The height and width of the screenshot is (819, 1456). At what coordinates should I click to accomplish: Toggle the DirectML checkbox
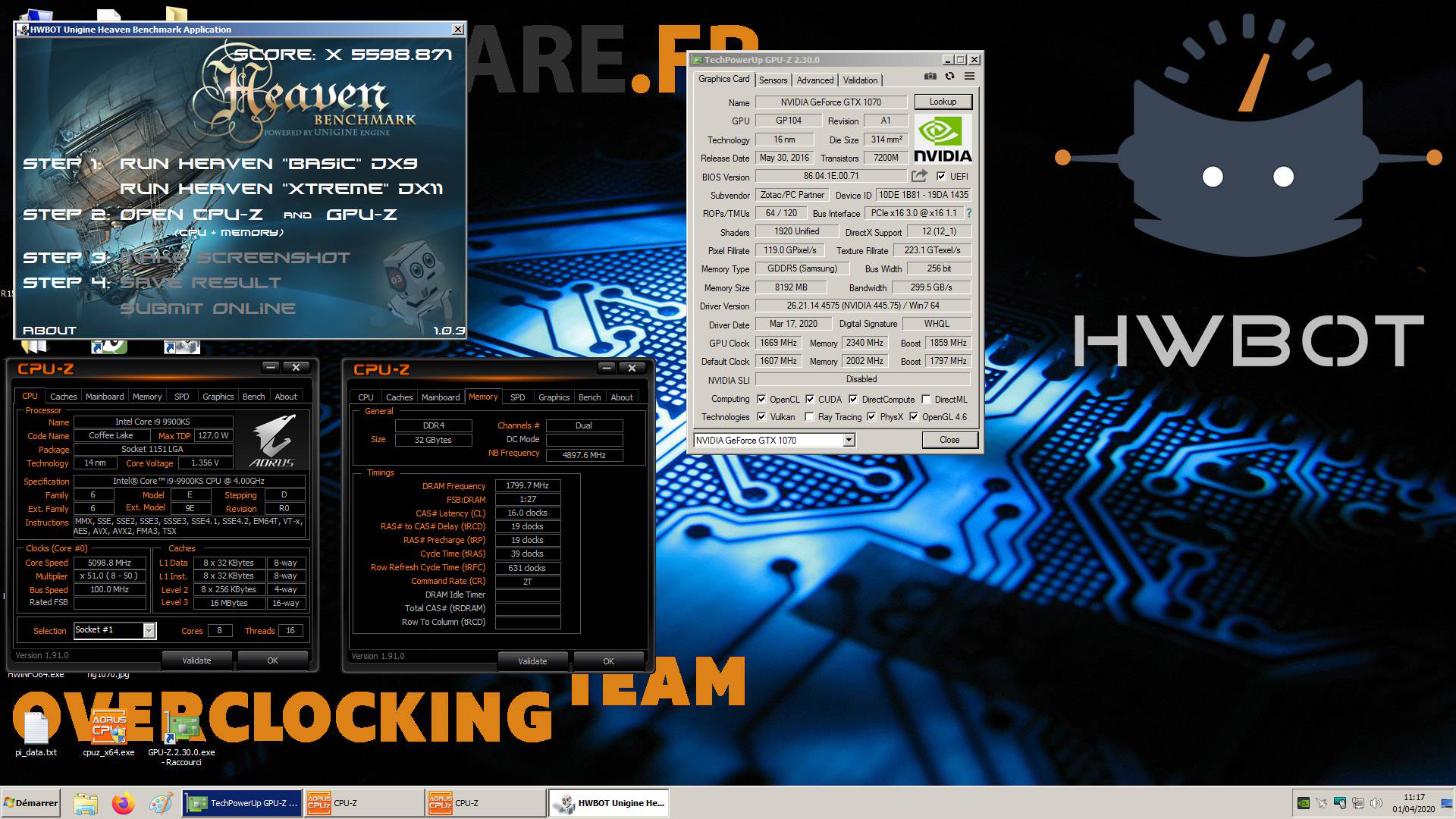pyautogui.click(x=926, y=399)
